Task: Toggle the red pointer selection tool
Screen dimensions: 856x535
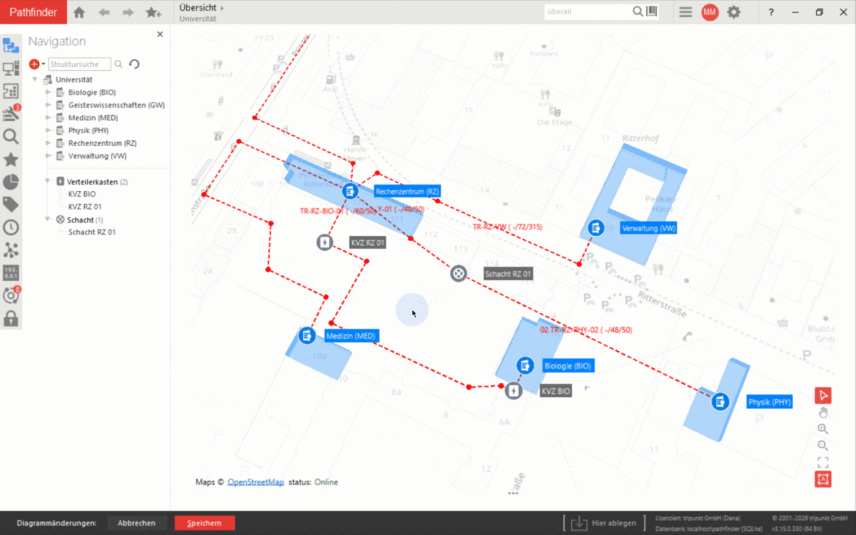Action: coord(823,395)
